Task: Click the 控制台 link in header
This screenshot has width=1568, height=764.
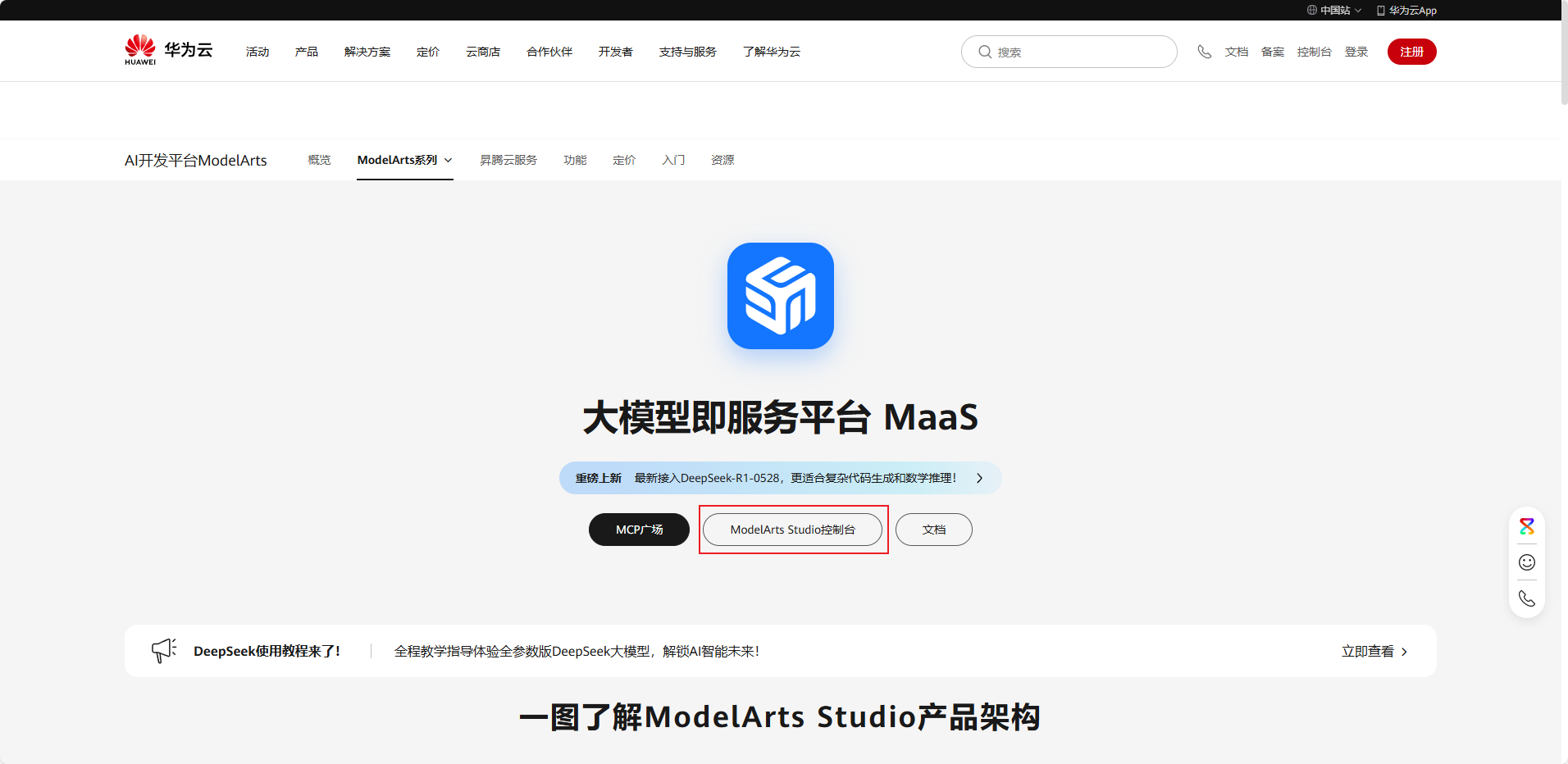Action: click(x=1315, y=52)
